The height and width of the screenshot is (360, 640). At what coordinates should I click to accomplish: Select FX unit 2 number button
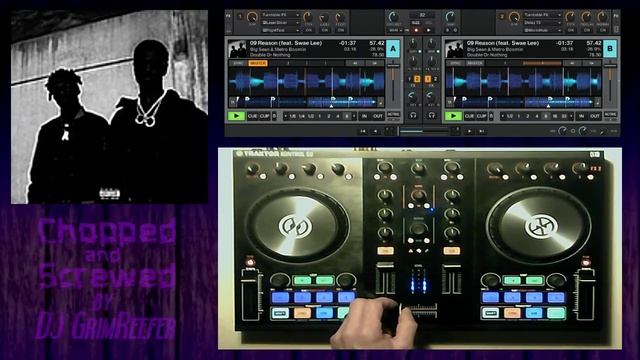click(x=502, y=17)
